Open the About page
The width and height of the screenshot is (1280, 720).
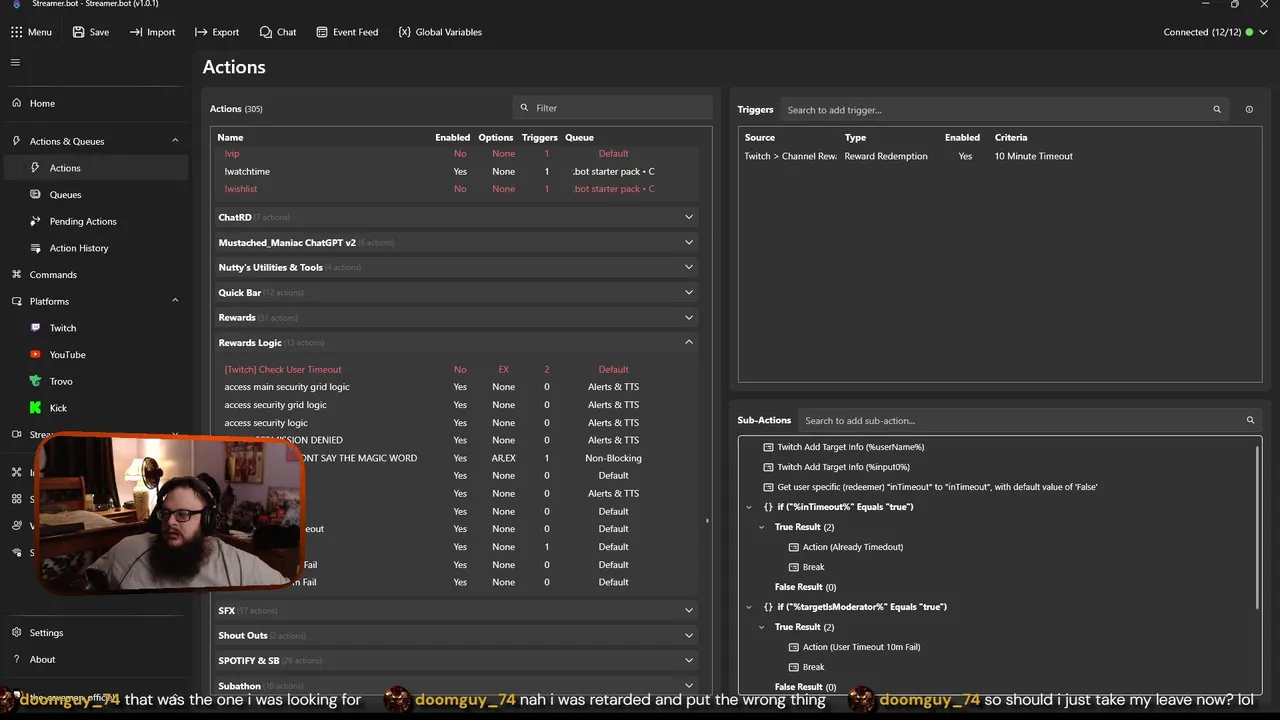click(42, 660)
